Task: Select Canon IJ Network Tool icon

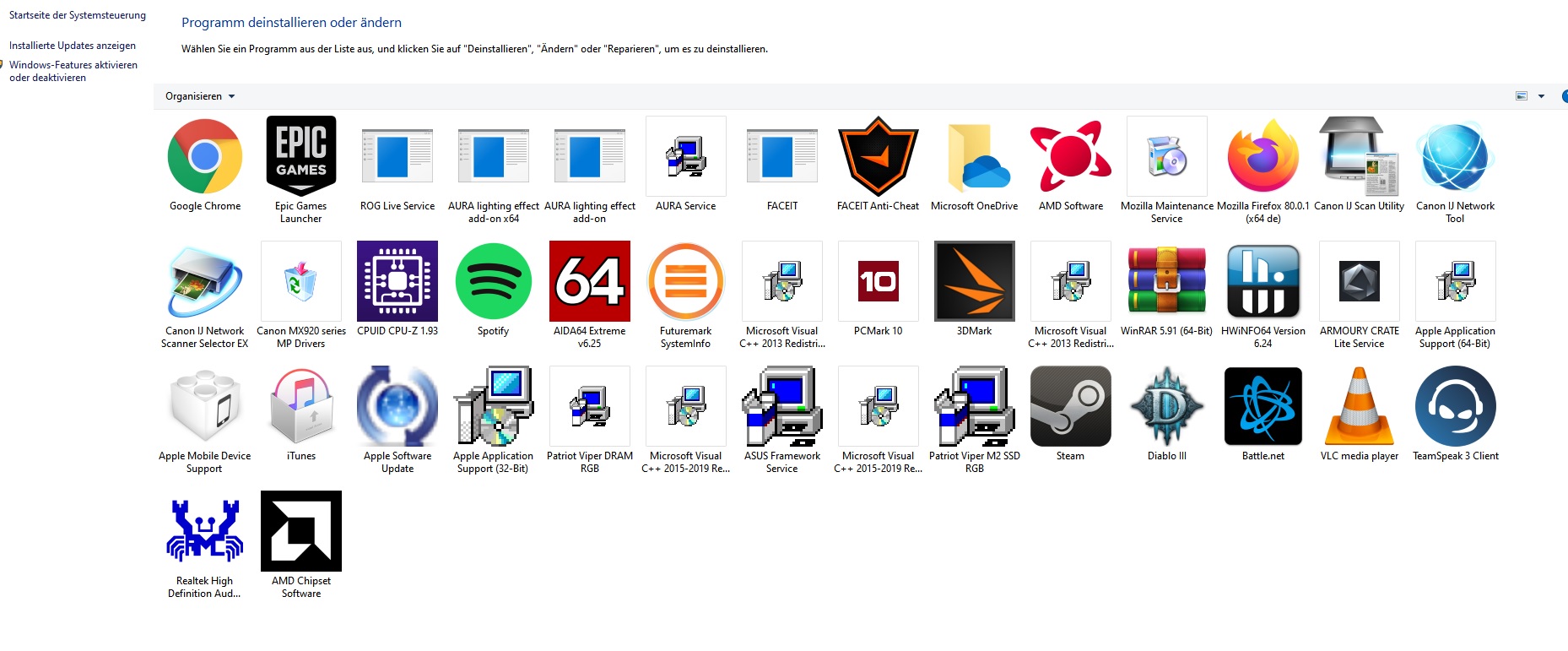Action: click(1456, 156)
